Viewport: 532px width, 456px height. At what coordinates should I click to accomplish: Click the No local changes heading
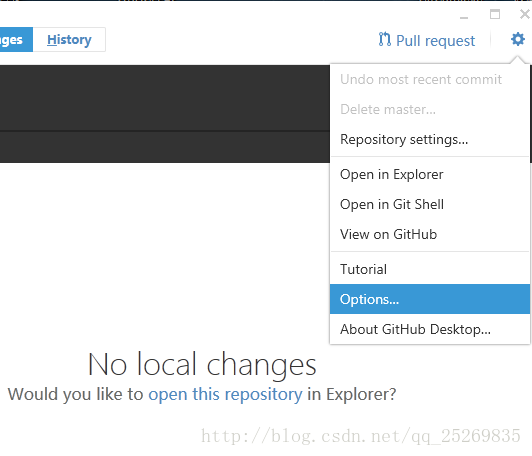point(202,364)
